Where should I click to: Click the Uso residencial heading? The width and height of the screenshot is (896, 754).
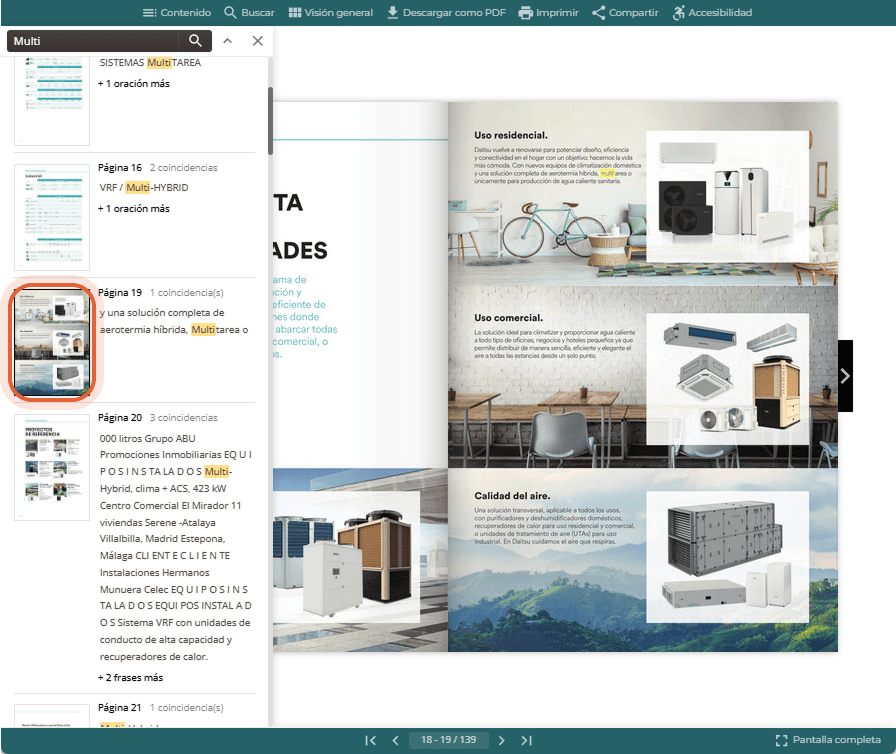[x=511, y=135]
